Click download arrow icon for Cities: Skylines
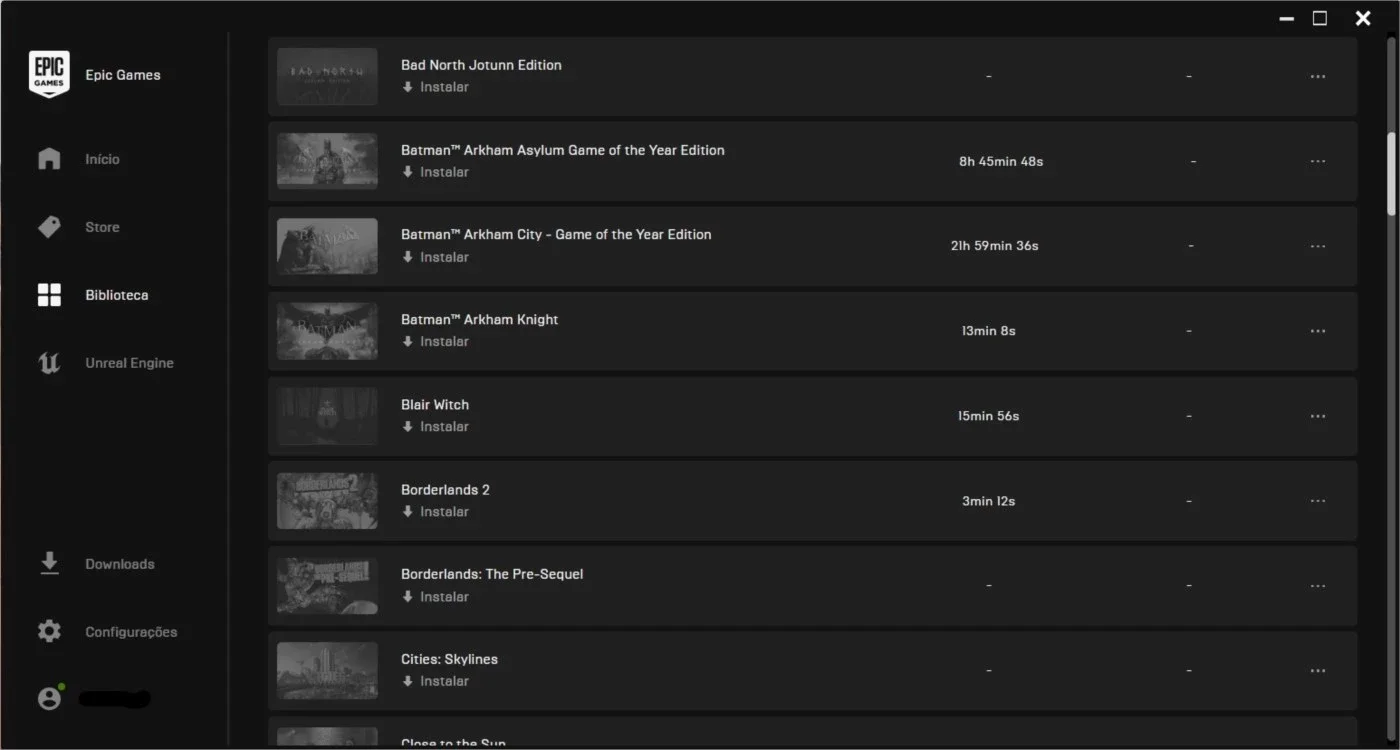Screen dimensions: 1400x750 (407, 681)
